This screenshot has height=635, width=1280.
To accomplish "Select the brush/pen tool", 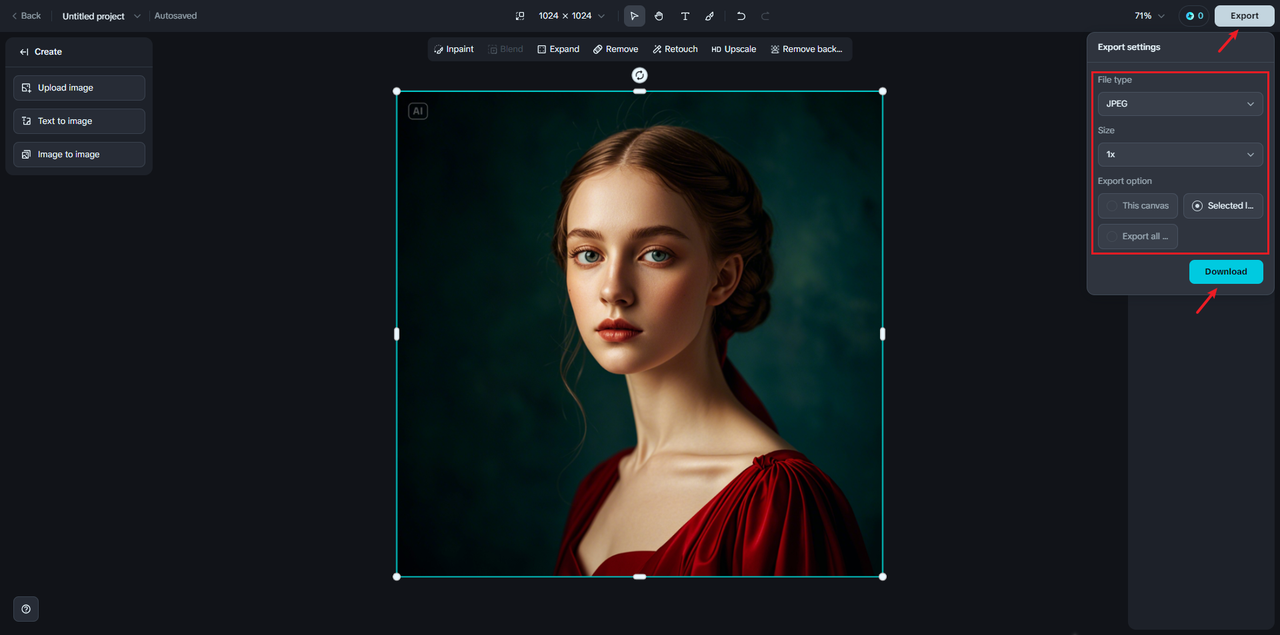I will point(710,16).
